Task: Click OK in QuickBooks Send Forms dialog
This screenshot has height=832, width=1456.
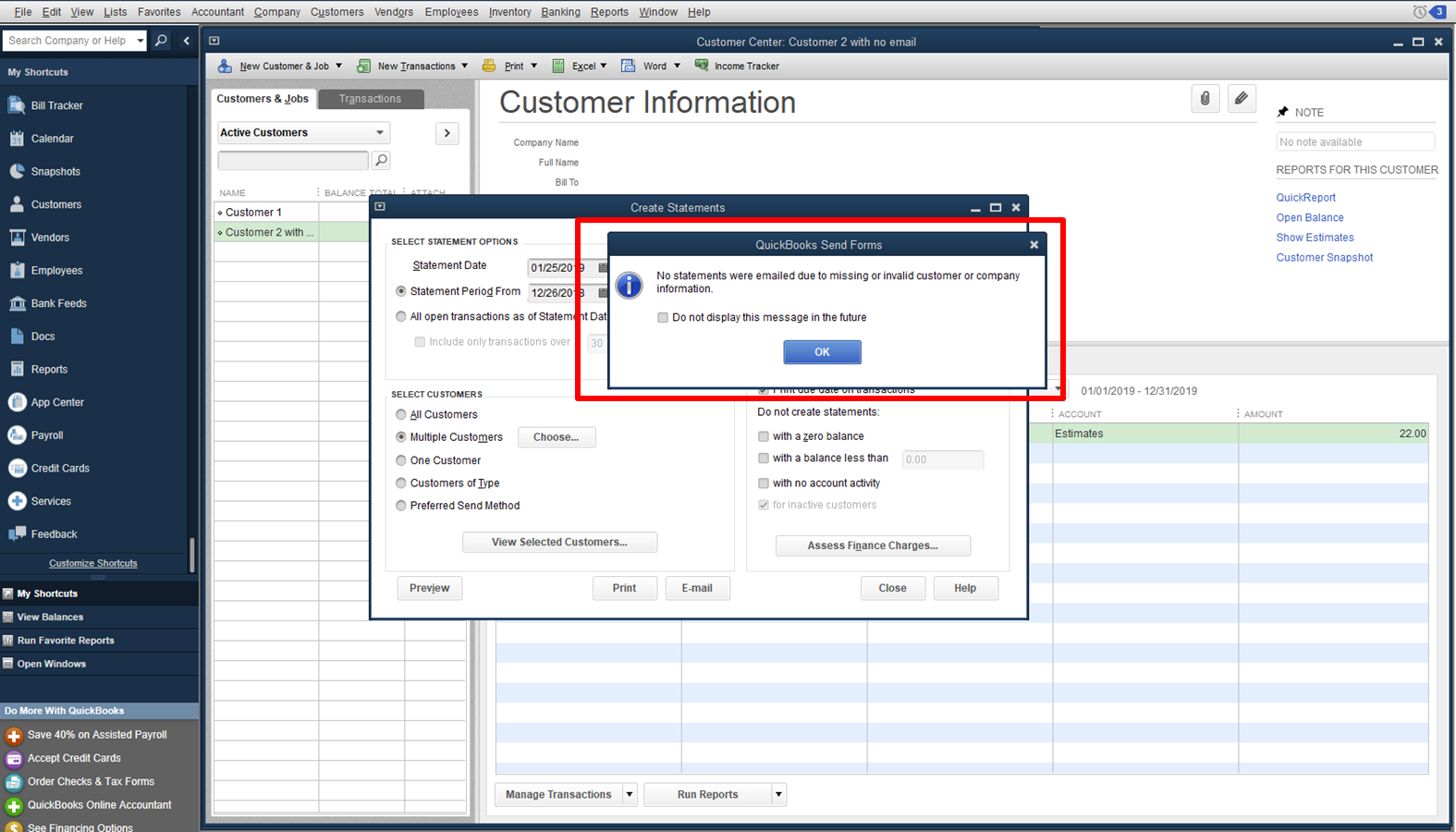Action: pos(822,352)
